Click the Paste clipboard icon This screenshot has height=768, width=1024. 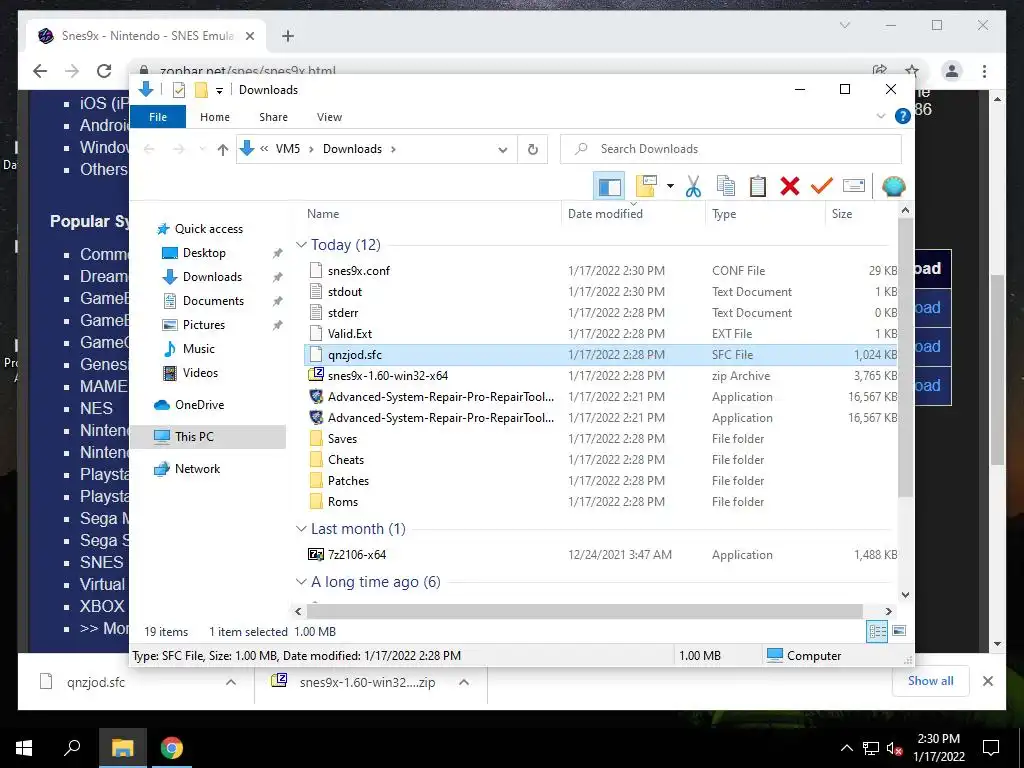point(758,187)
